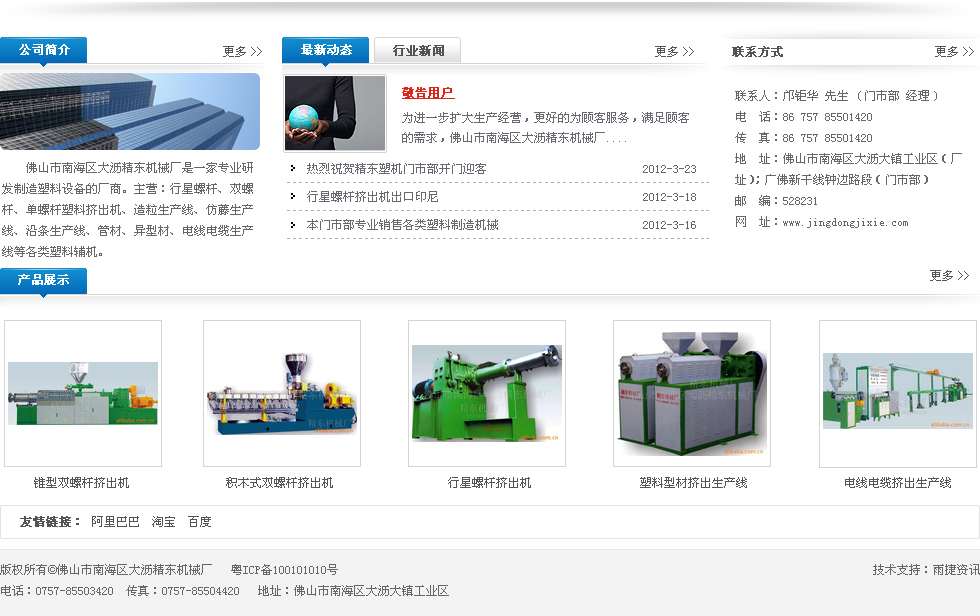This screenshot has height=616, width=980.
Task: Click the globe-in-hand news image
Action: [x=335, y=113]
